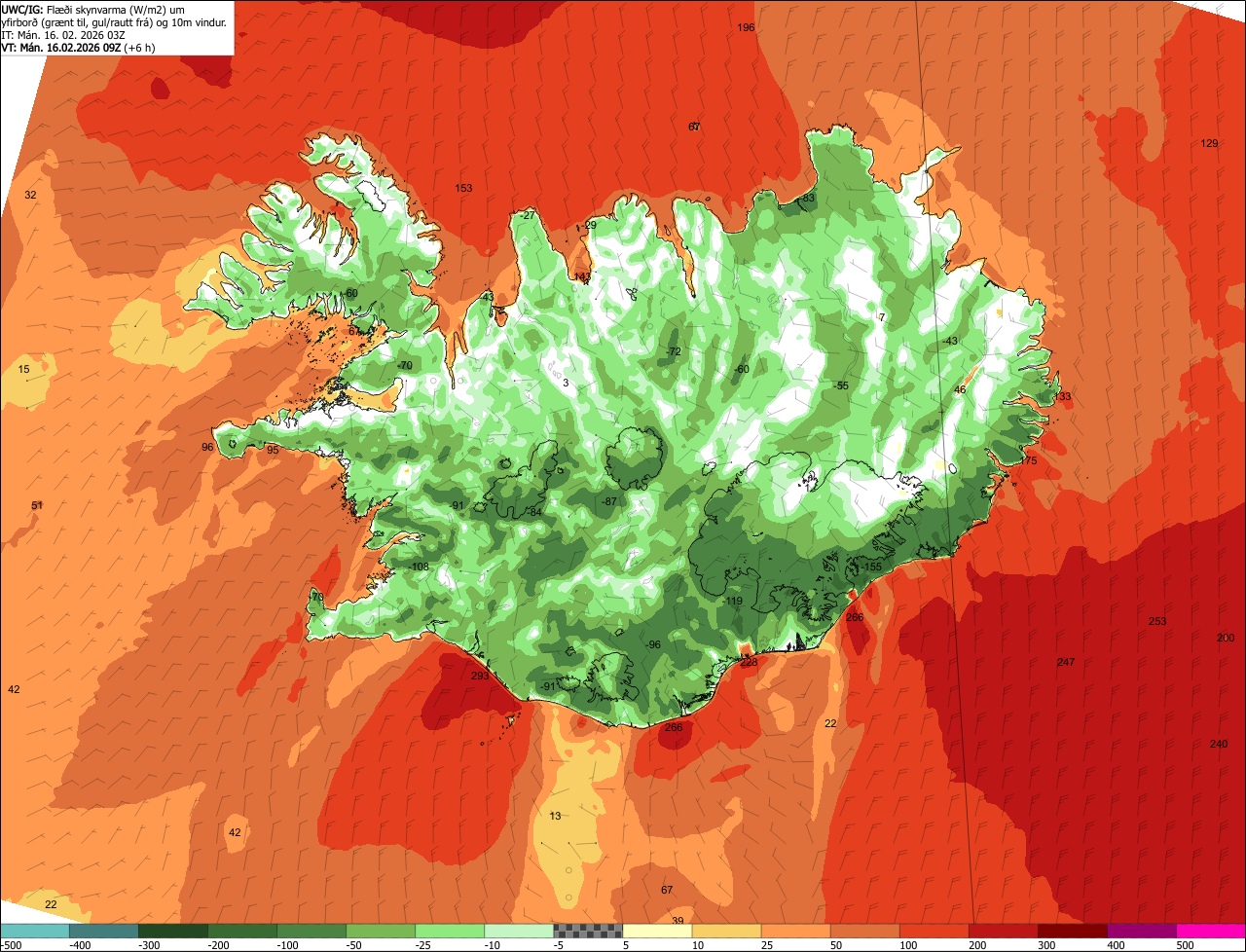Pick the dark maroon 300 to 400 legend swatch
This screenshot has width=1246, height=952.
pos(1072,931)
